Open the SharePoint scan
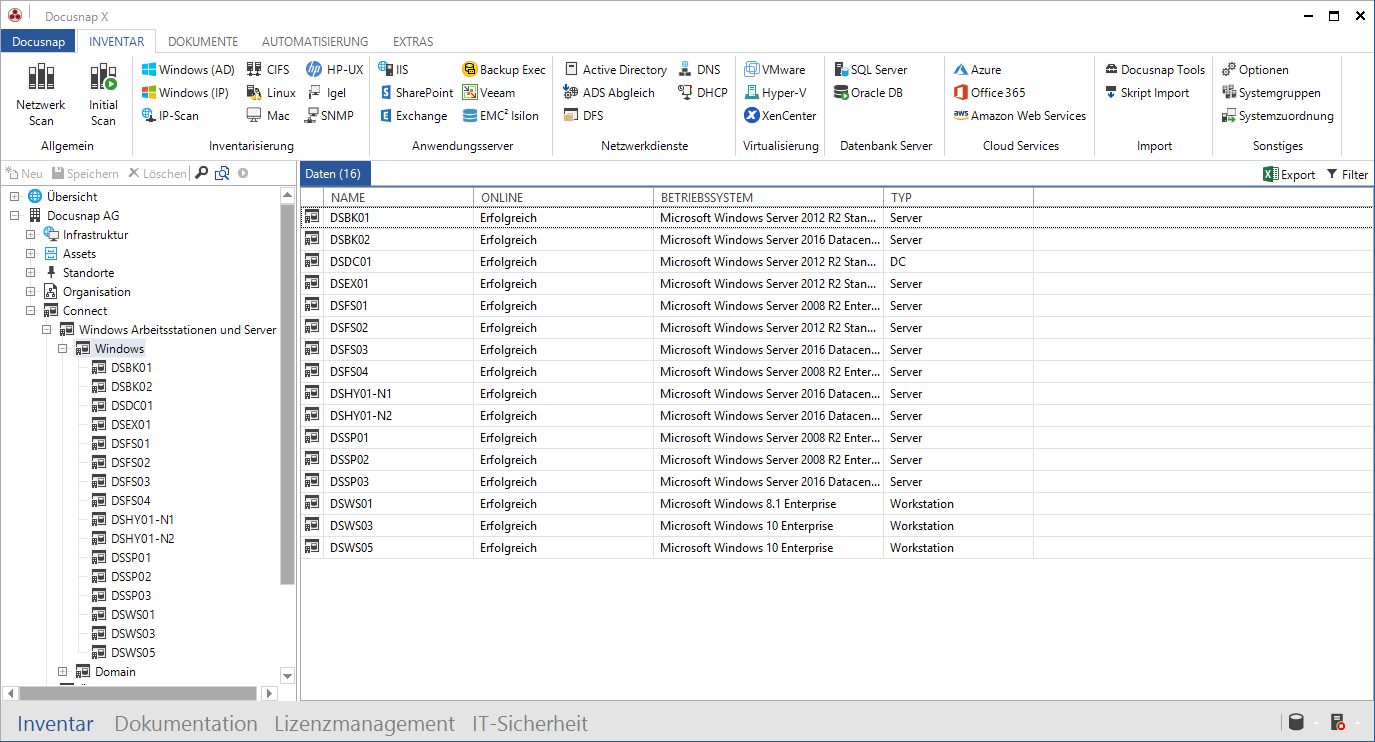Image resolution: width=1375 pixels, height=742 pixels. (417, 93)
